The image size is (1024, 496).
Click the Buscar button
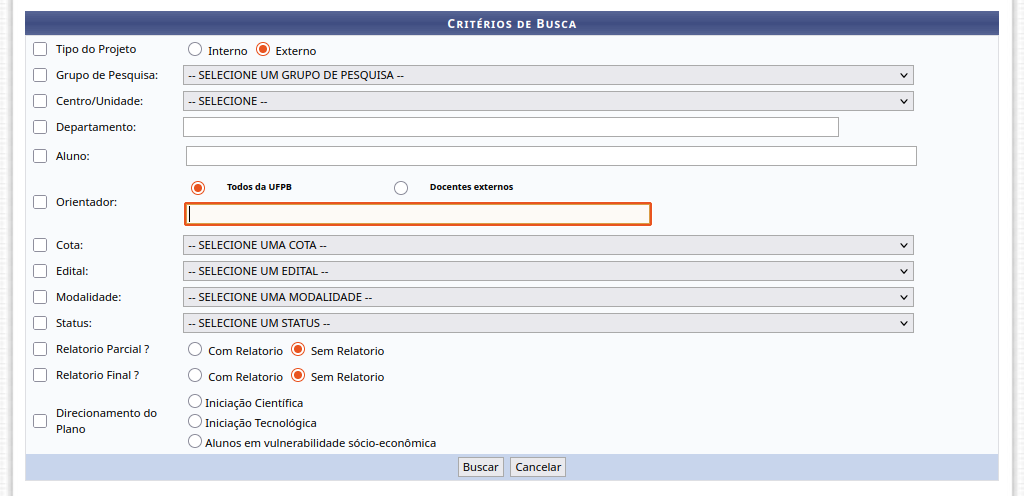pos(480,467)
